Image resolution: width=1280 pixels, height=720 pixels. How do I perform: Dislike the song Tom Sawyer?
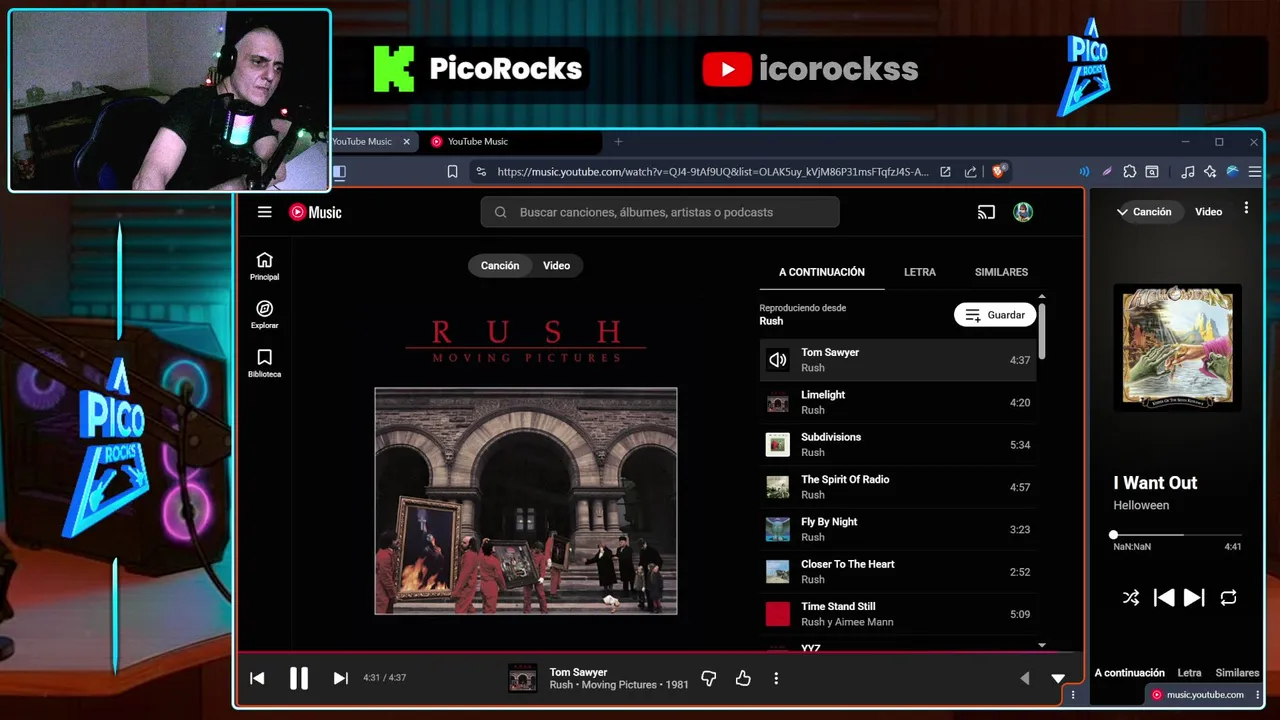[x=709, y=678]
